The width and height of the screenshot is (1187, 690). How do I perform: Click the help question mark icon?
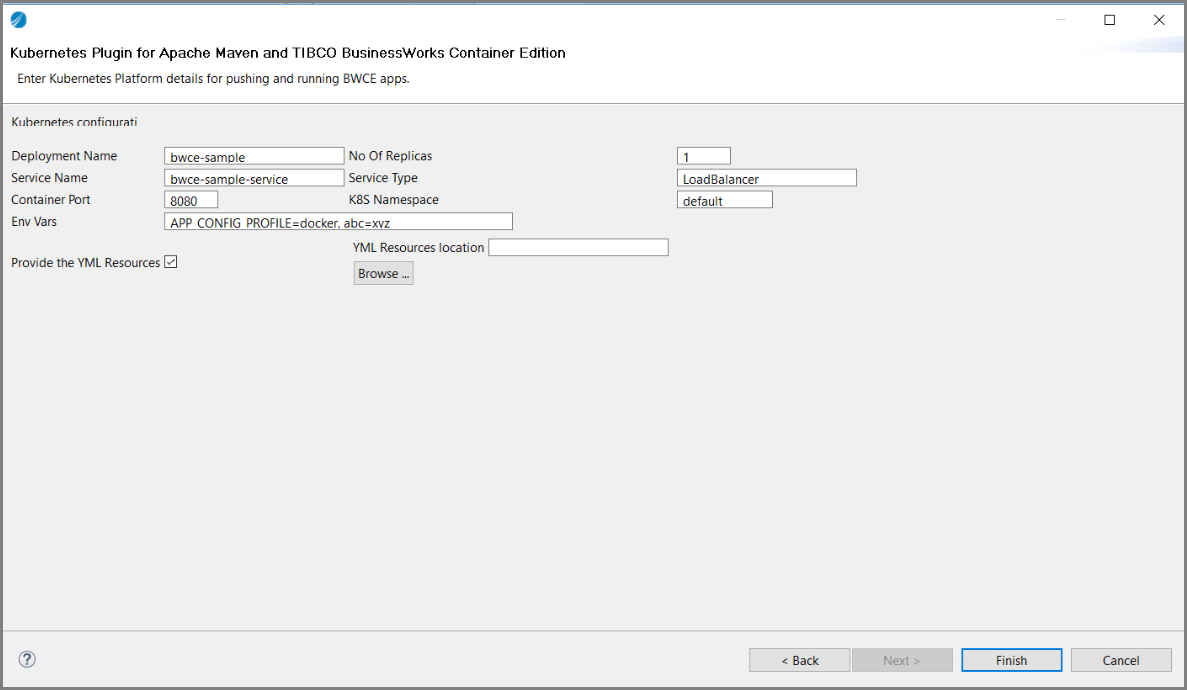coord(27,659)
